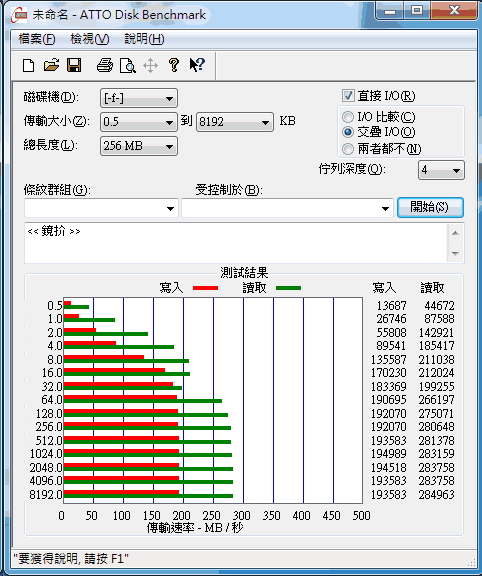Open the 總長度 dropdown showing 256 MB
482x576 pixels.
point(139,146)
